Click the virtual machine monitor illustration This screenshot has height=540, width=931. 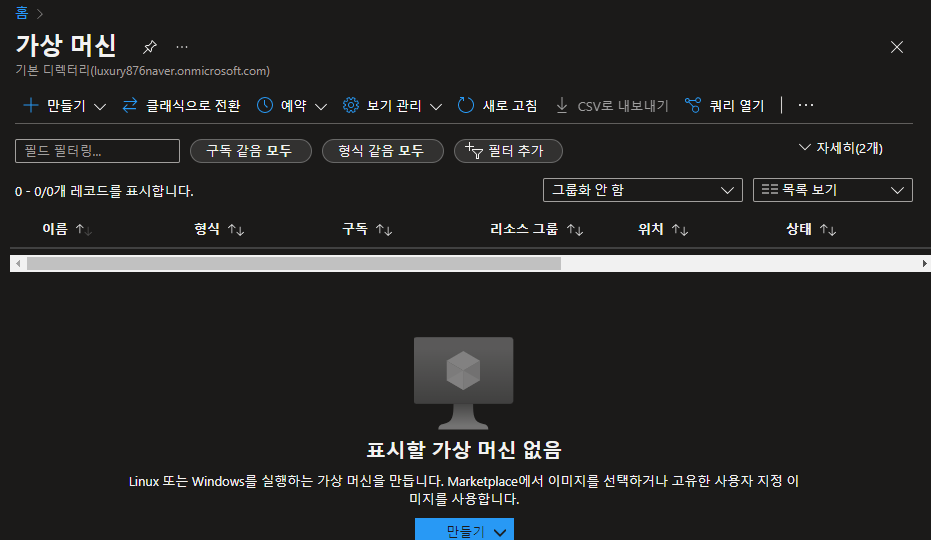(x=464, y=383)
